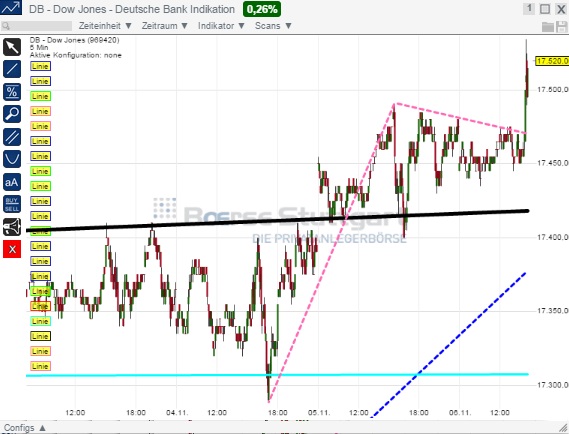The height and width of the screenshot is (434, 569).
Task: Open the Zeitraum dropdown menu
Action: 165,26
